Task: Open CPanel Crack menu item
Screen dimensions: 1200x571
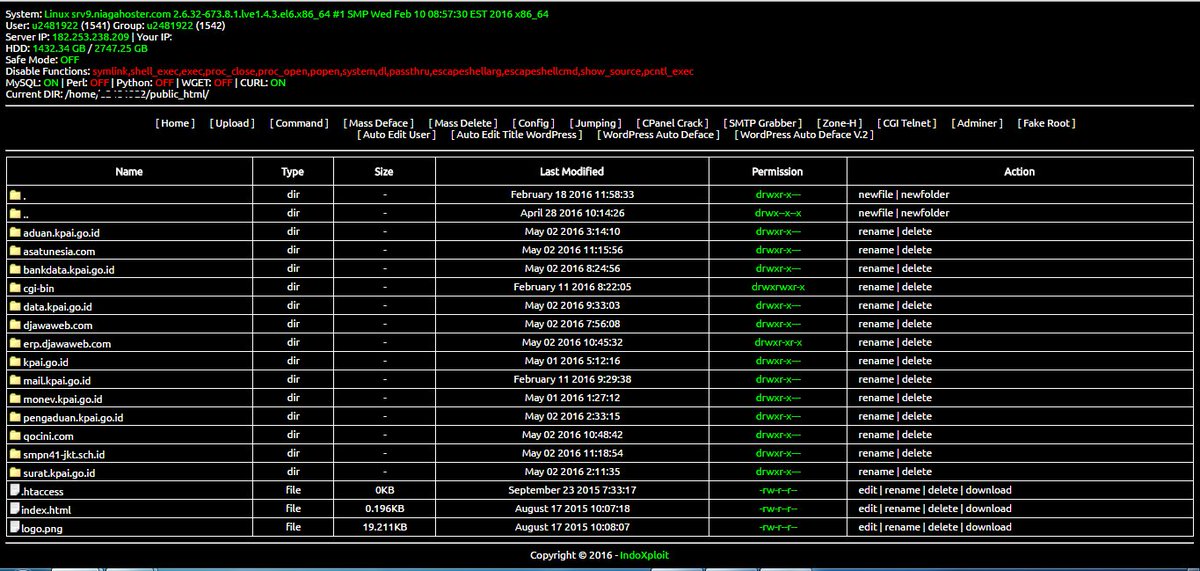Action: point(673,123)
